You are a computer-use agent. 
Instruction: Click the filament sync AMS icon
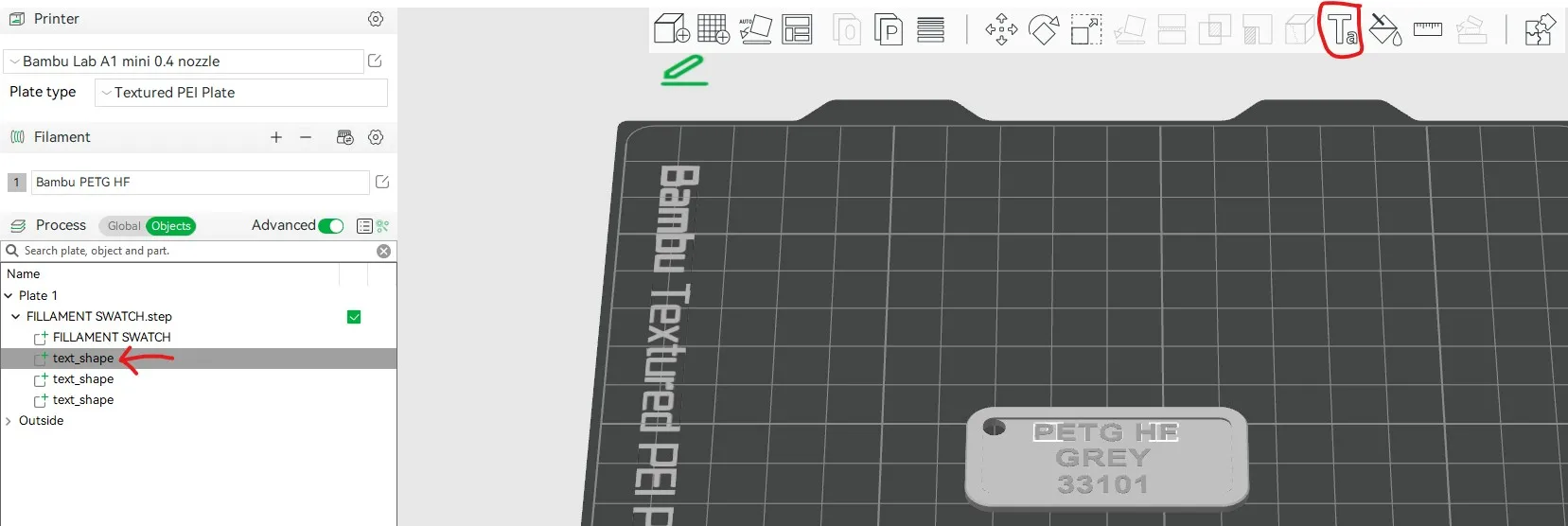[x=345, y=137]
